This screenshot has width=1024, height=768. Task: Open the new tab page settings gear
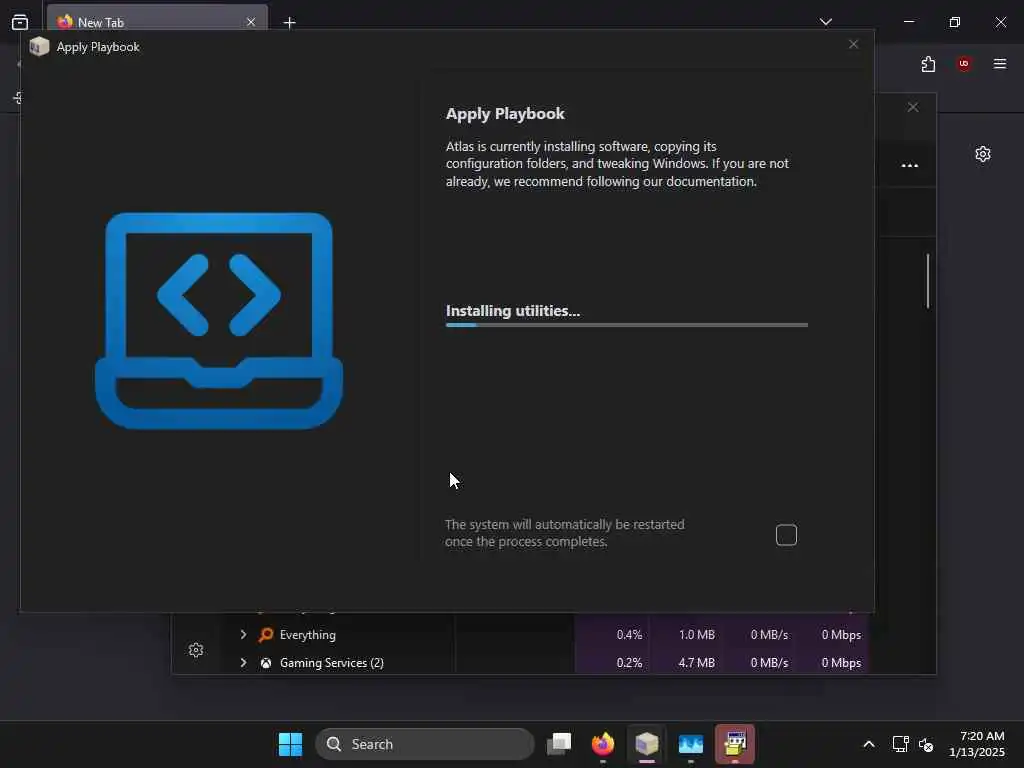tap(983, 154)
